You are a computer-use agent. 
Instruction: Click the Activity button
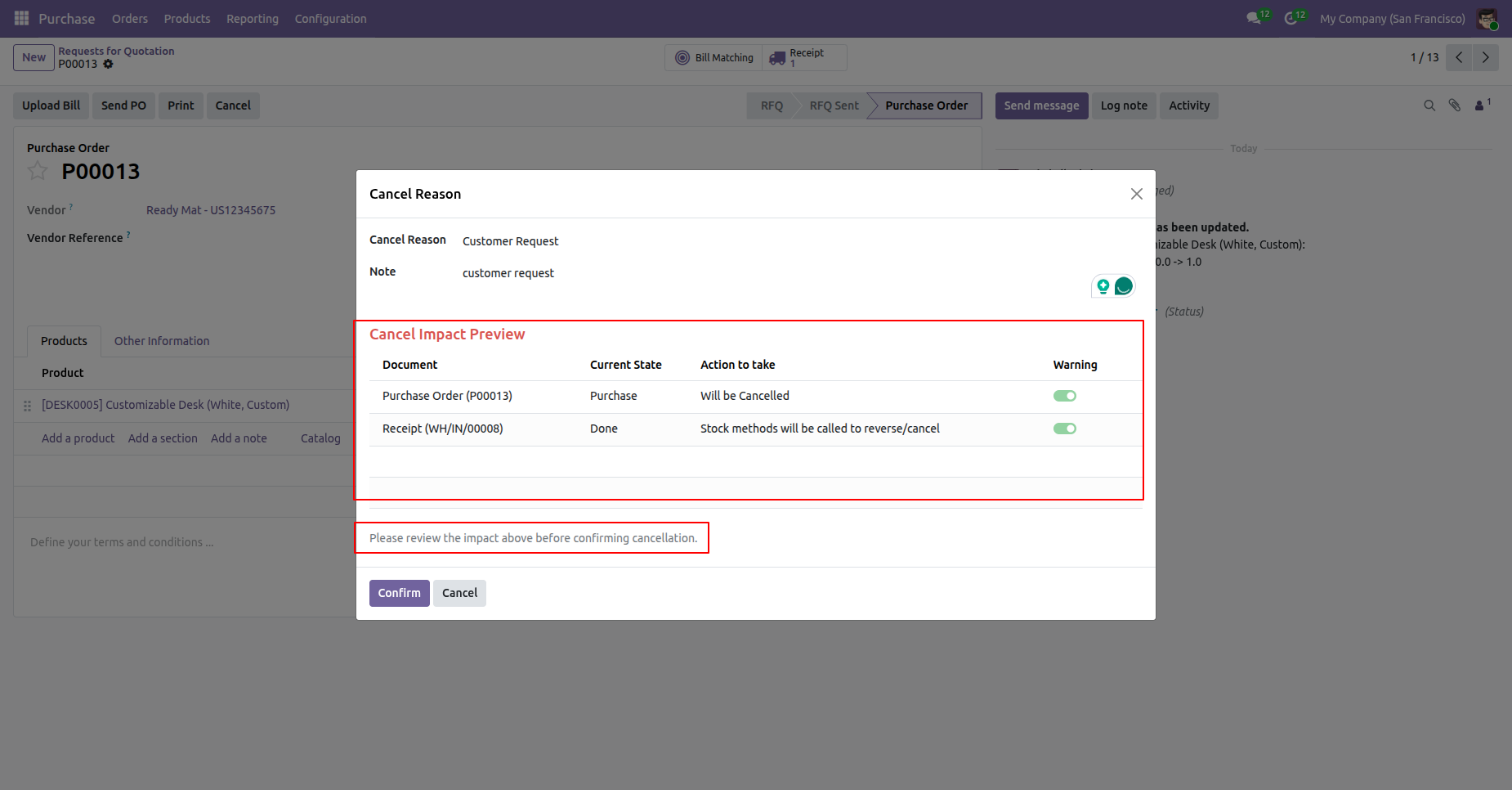[1189, 105]
